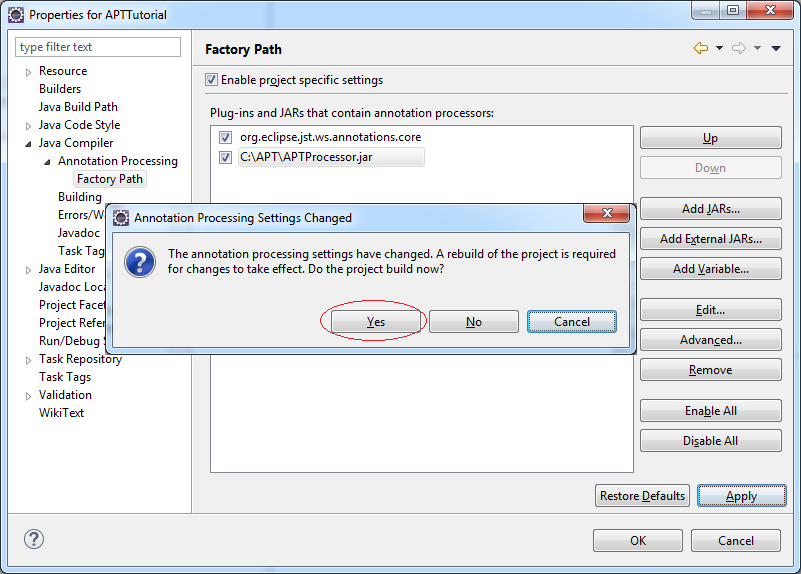Click the back navigation arrow icon
801x574 pixels.
tap(701, 48)
